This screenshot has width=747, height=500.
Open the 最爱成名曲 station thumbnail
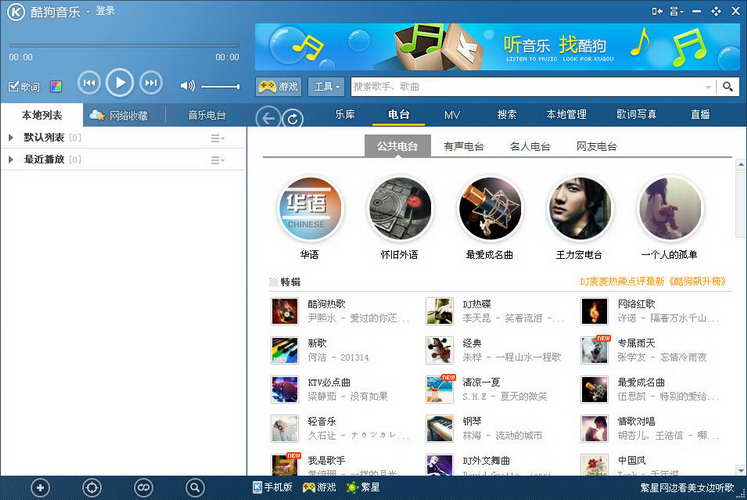[490, 208]
